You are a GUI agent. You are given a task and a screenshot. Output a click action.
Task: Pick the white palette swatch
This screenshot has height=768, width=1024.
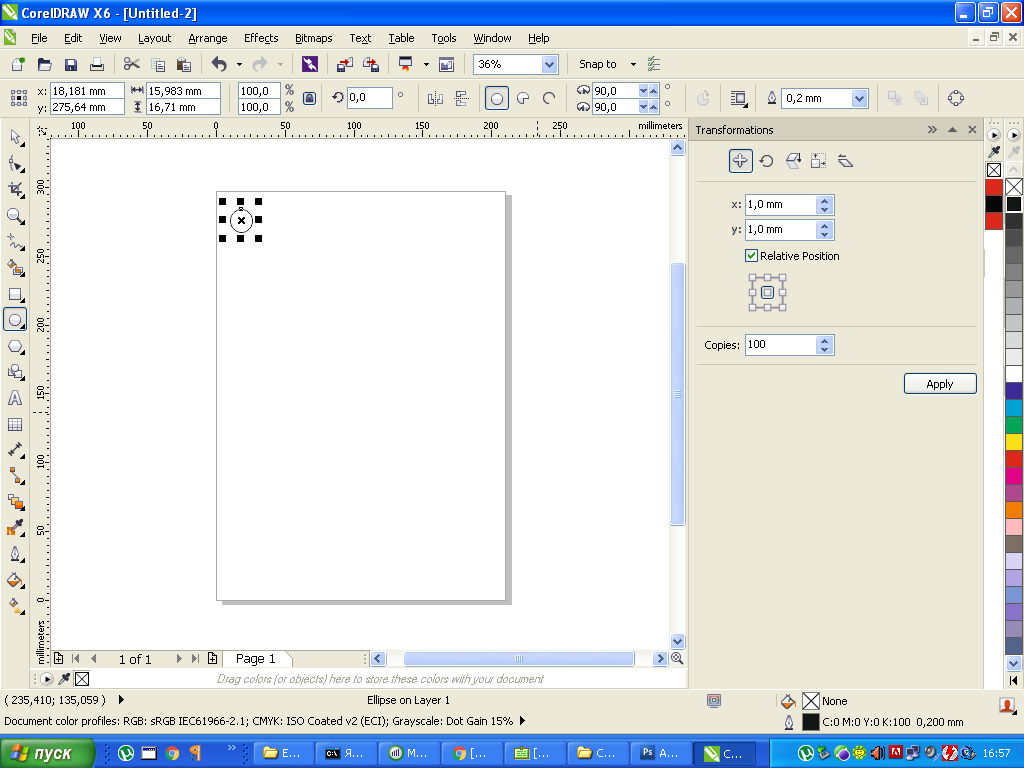coord(1014,374)
